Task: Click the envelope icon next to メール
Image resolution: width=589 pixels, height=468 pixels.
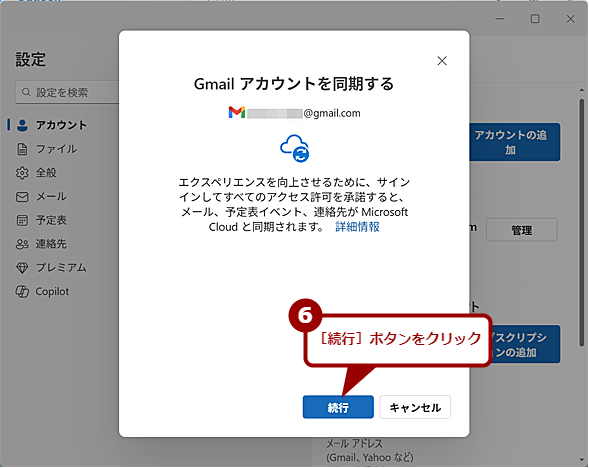Action: 22,197
